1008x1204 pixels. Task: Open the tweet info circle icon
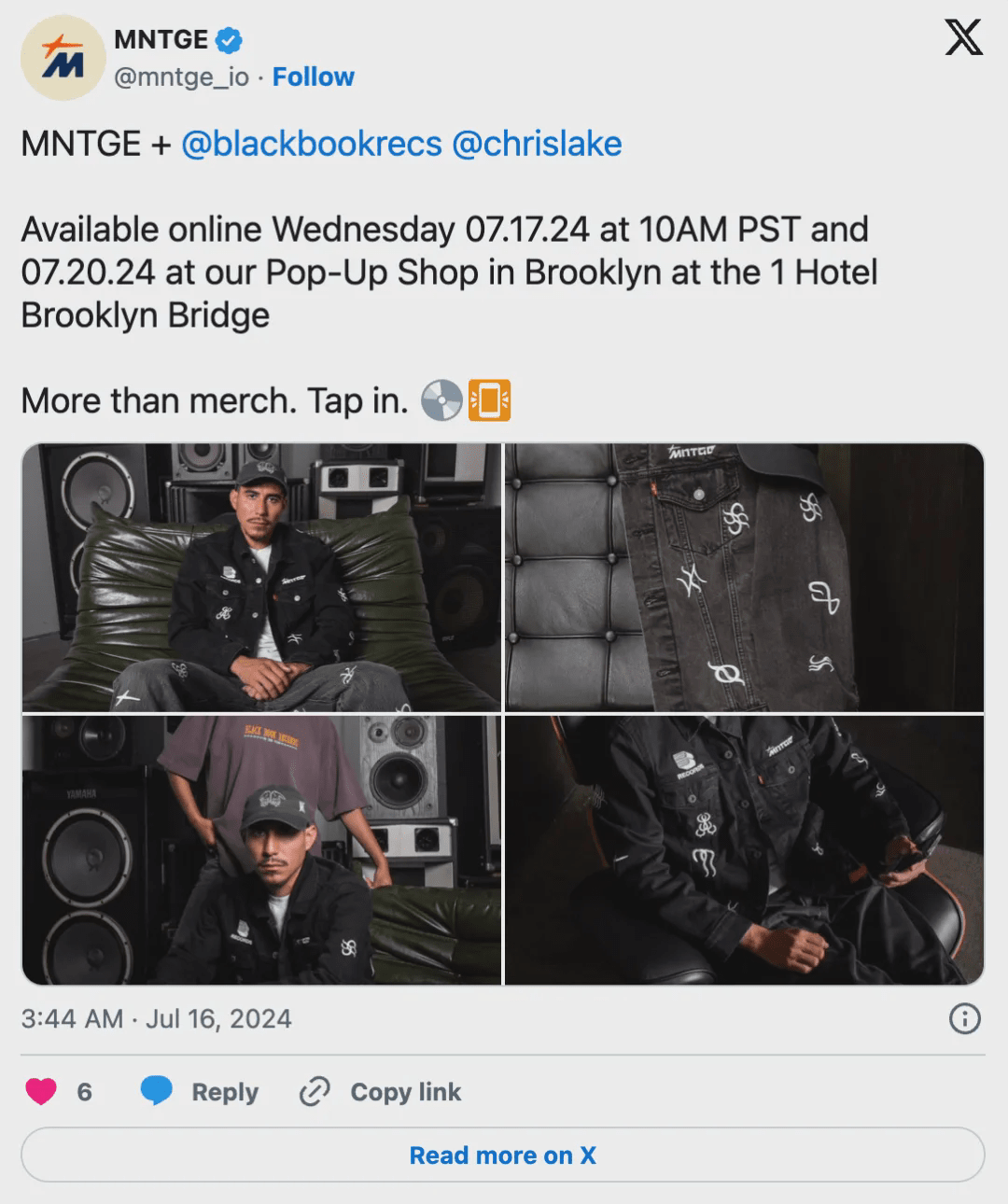click(x=964, y=1018)
